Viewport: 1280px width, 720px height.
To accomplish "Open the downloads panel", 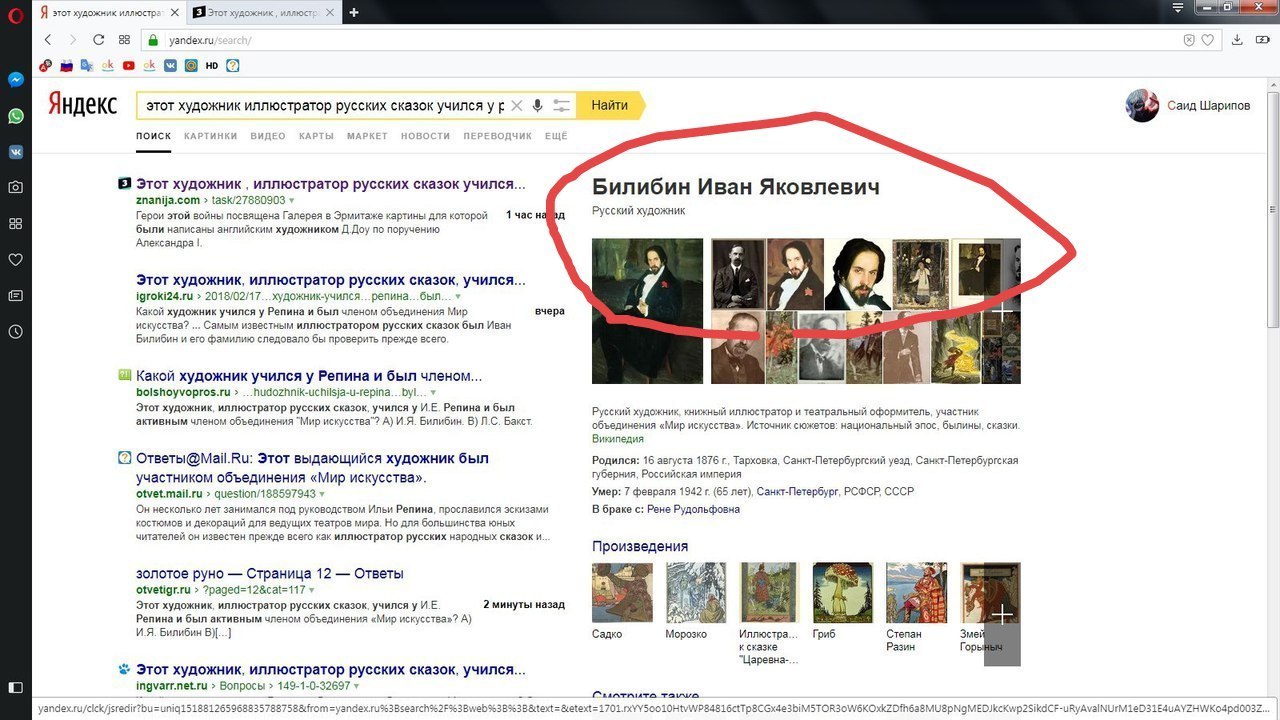I will coord(1237,40).
